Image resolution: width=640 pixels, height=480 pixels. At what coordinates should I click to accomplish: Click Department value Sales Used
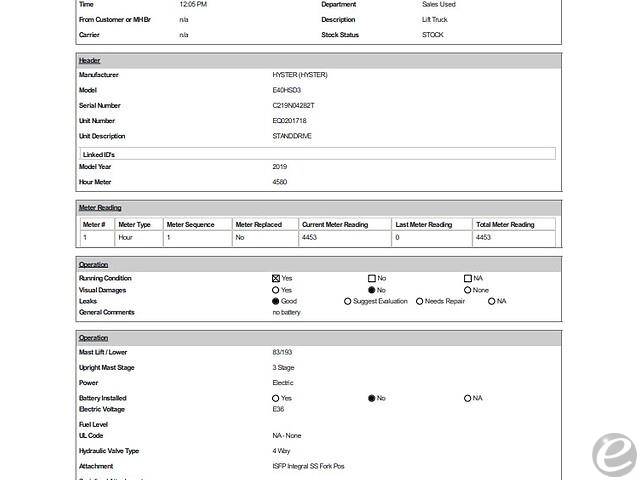(x=439, y=4)
